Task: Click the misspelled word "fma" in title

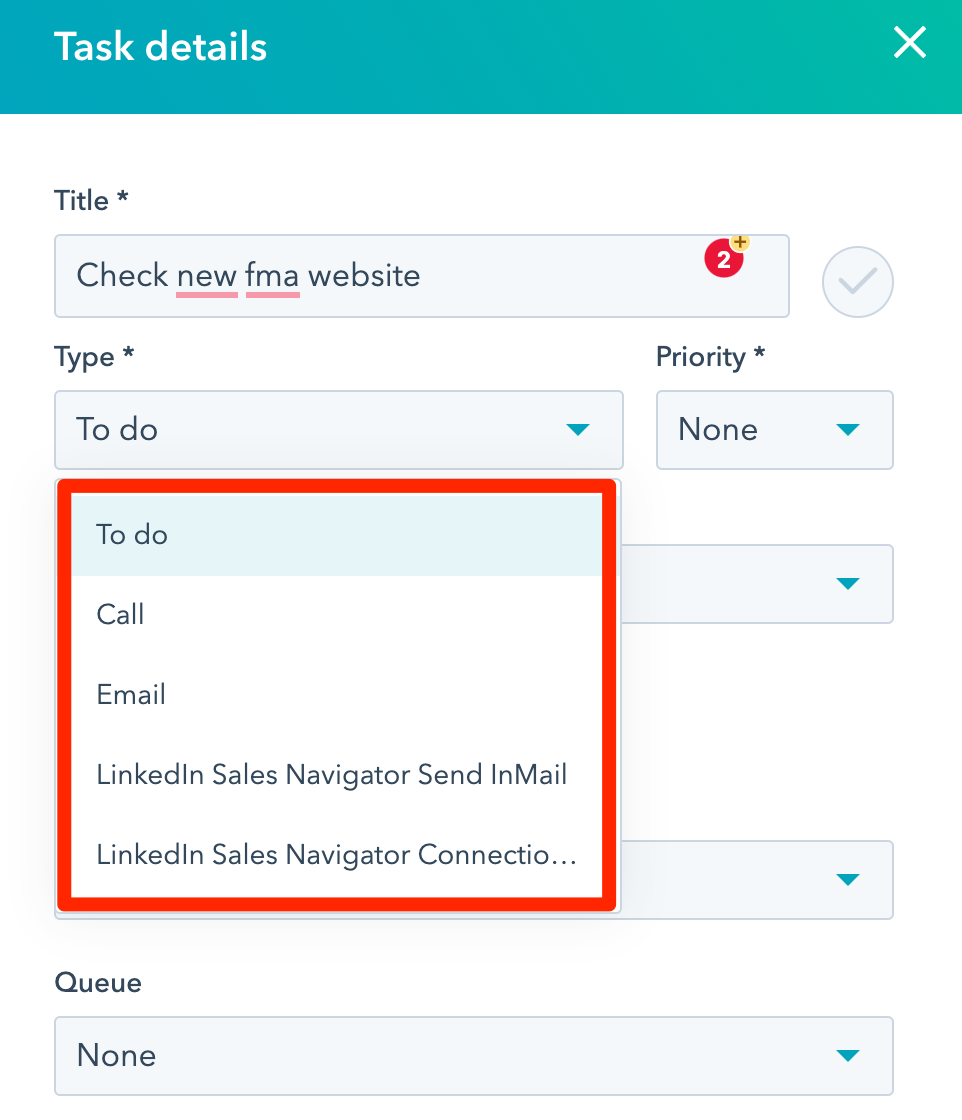Action: coord(272,276)
